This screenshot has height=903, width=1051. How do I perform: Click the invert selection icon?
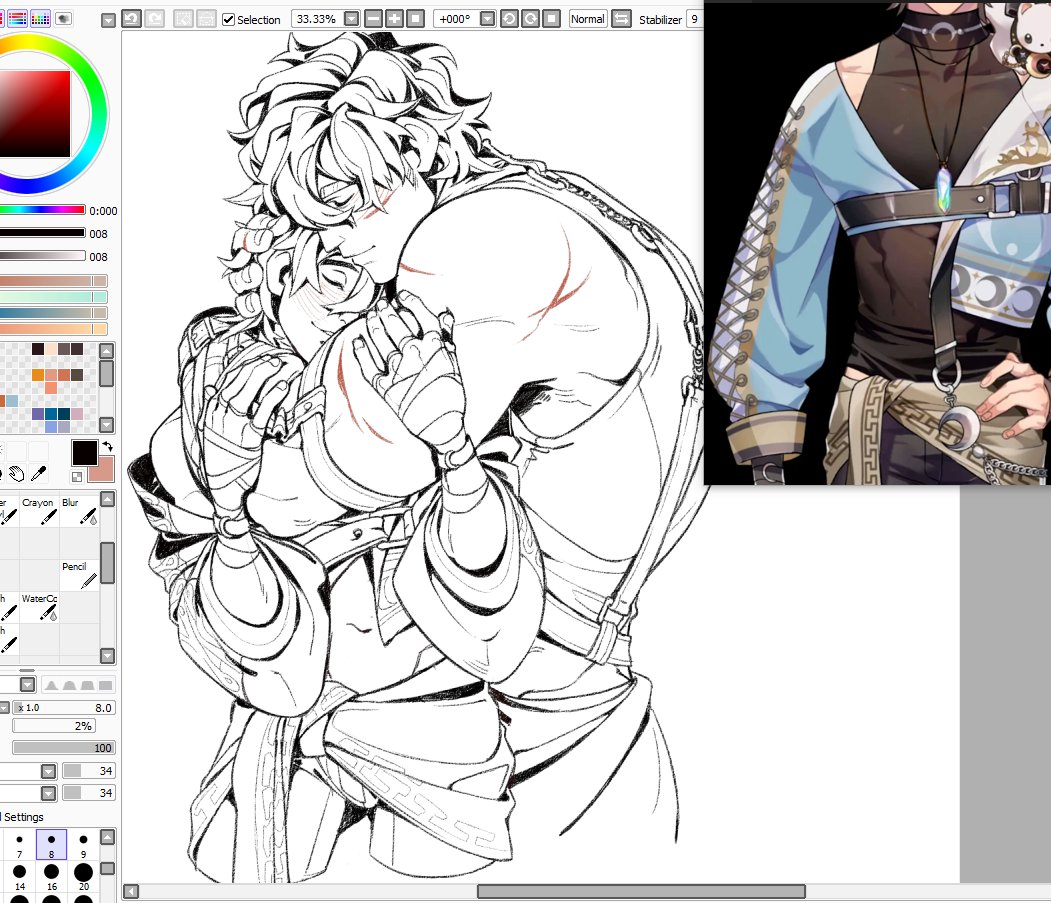[206, 19]
